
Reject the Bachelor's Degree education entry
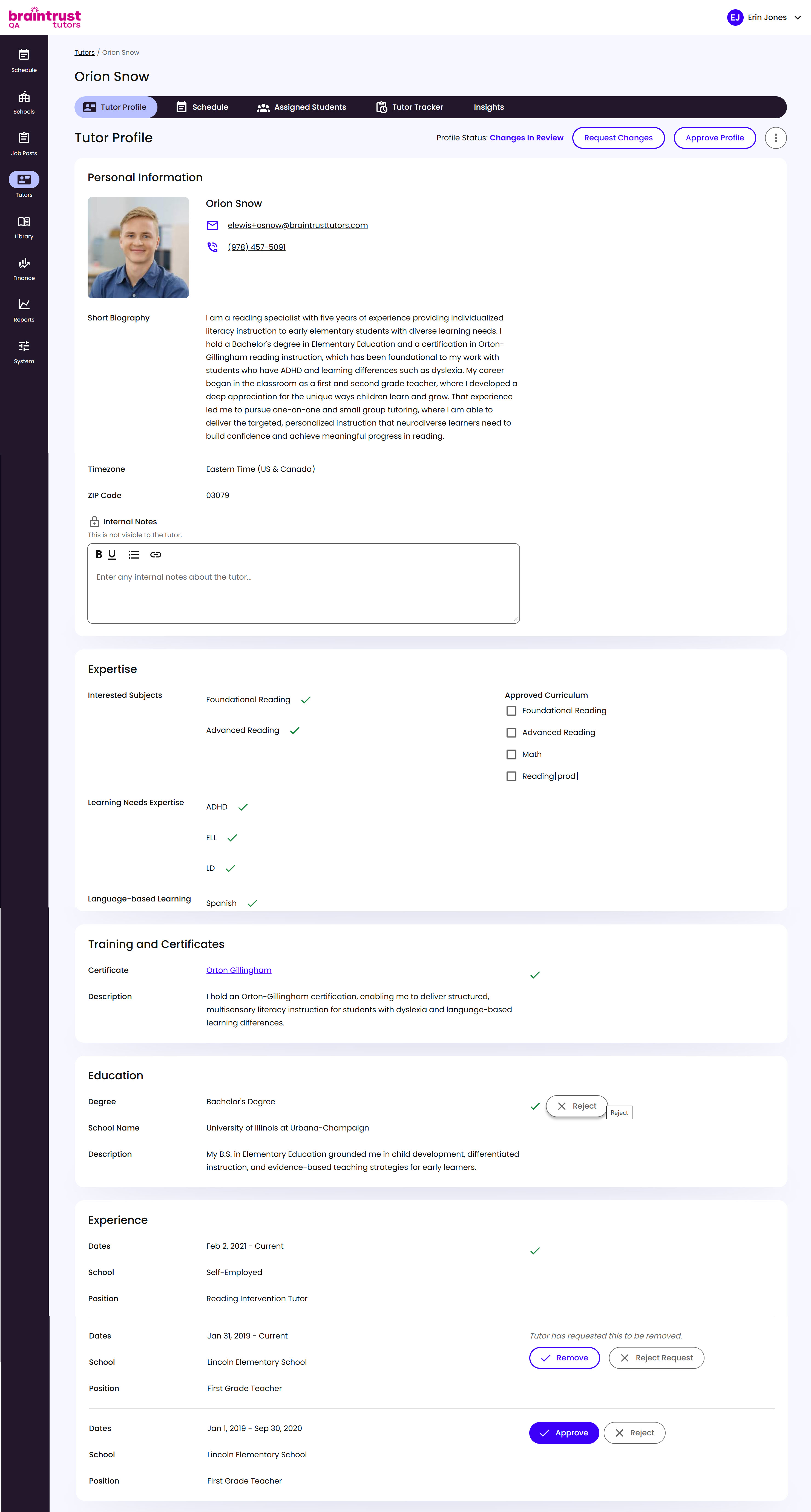(x=577, y=1106)
